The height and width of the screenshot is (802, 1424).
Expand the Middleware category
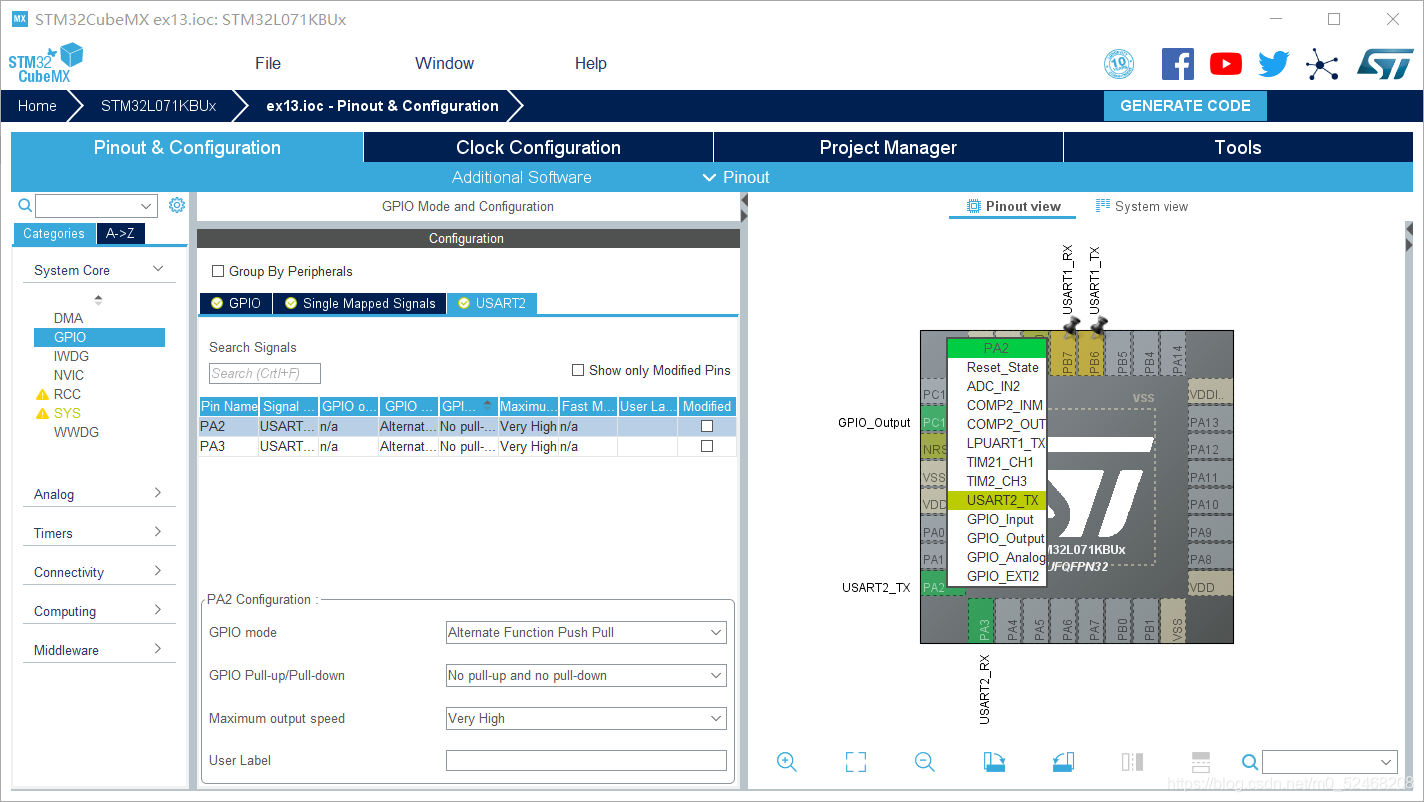158,649
